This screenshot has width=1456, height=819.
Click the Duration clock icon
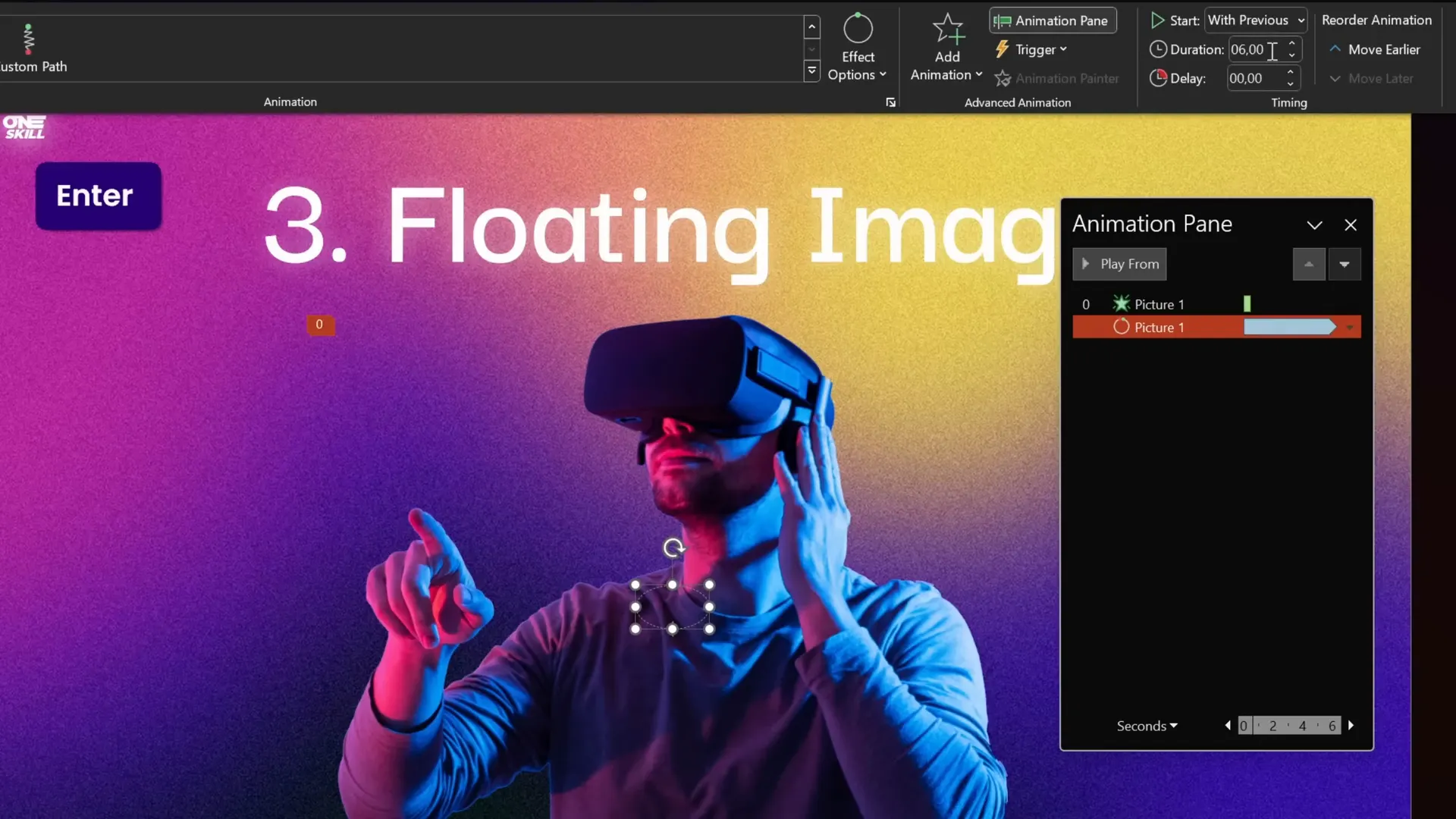[x=1157, y=49]
